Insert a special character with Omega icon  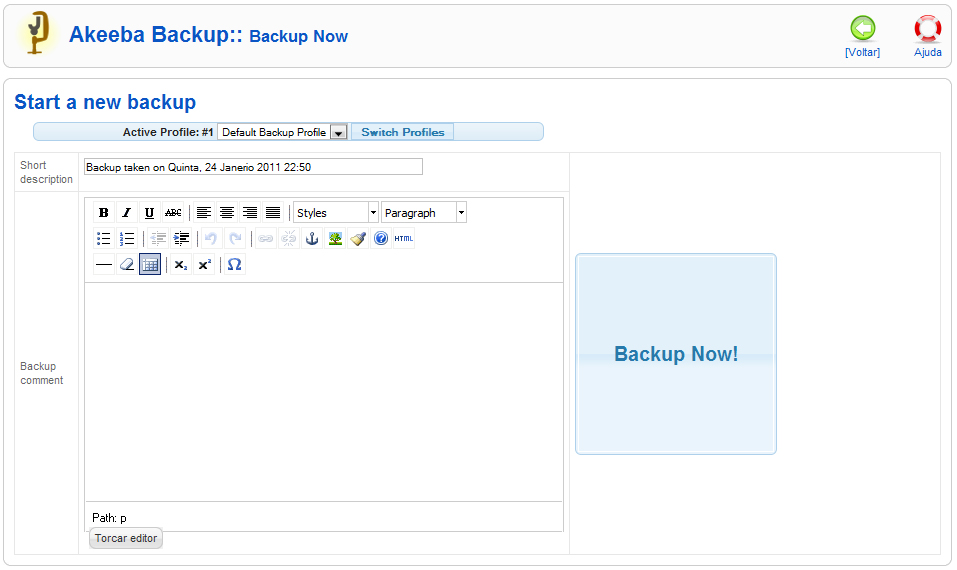pyautogui.click(x=234, y=264)
